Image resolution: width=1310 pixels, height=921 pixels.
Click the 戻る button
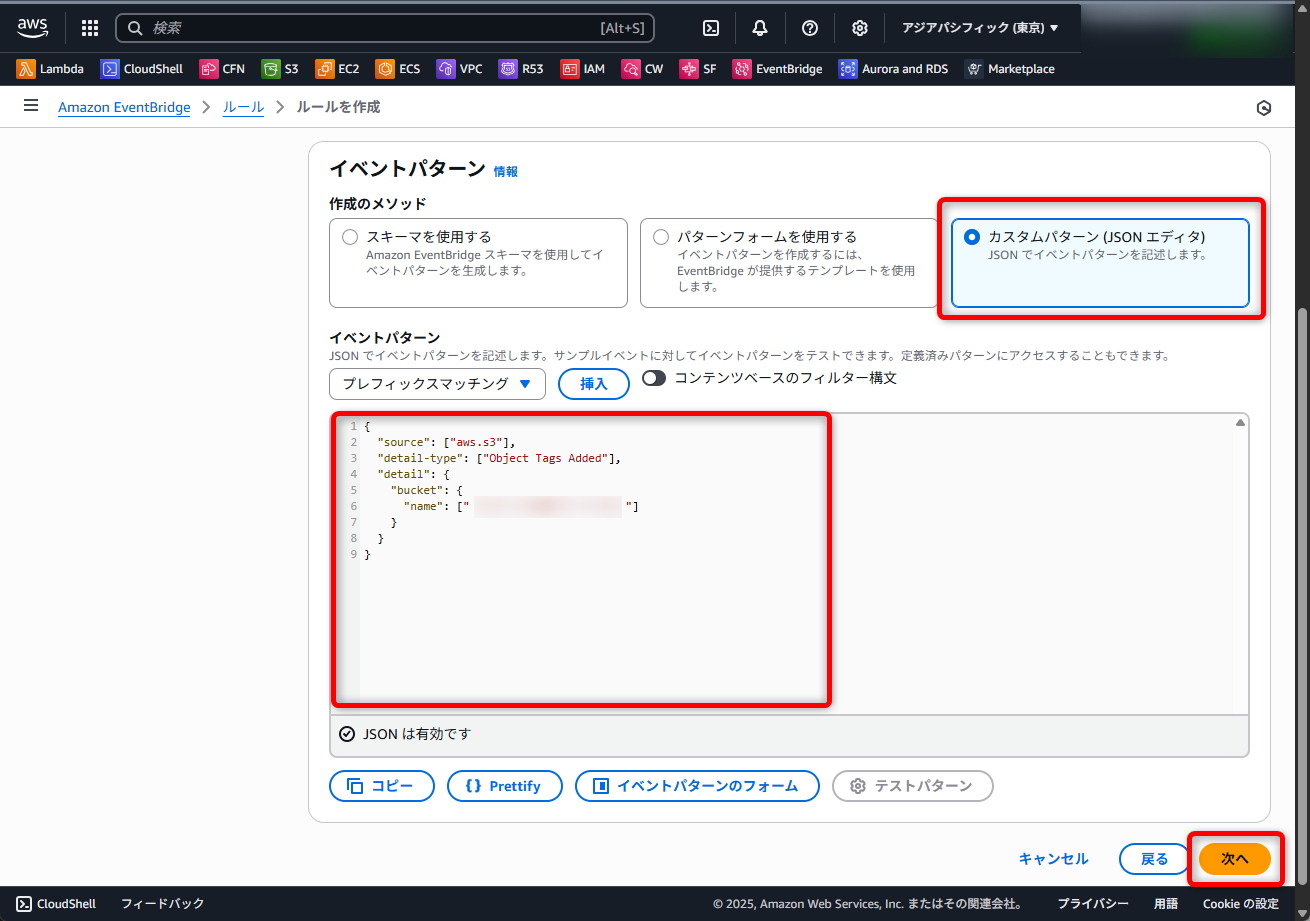[x=1155, y=859]
